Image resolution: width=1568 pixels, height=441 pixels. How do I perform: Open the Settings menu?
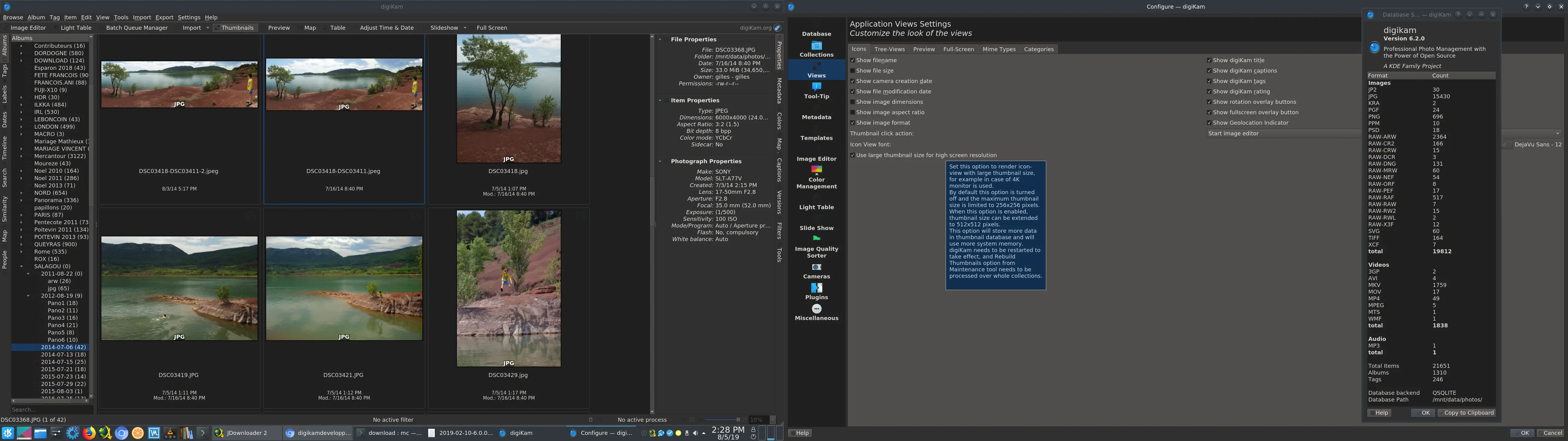point(189,17)
